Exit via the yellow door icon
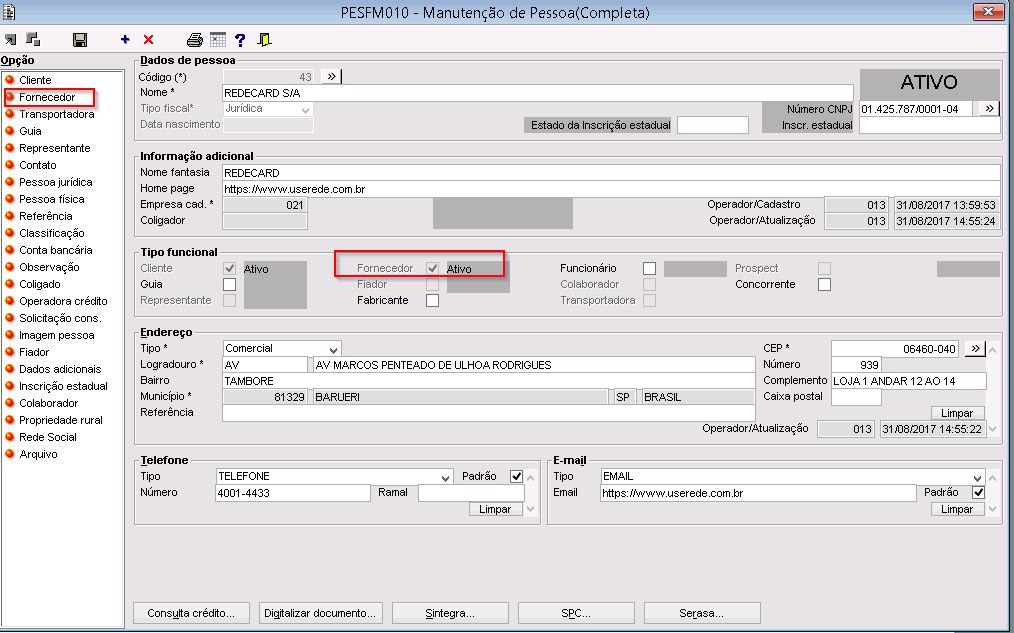 [264, 39]
